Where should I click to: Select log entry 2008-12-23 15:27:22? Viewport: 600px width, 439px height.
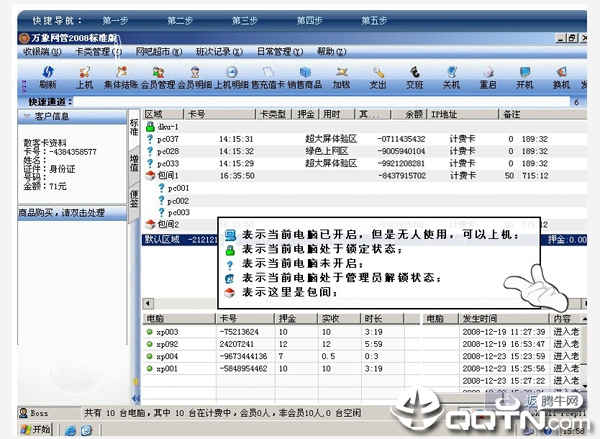point(504,381)
